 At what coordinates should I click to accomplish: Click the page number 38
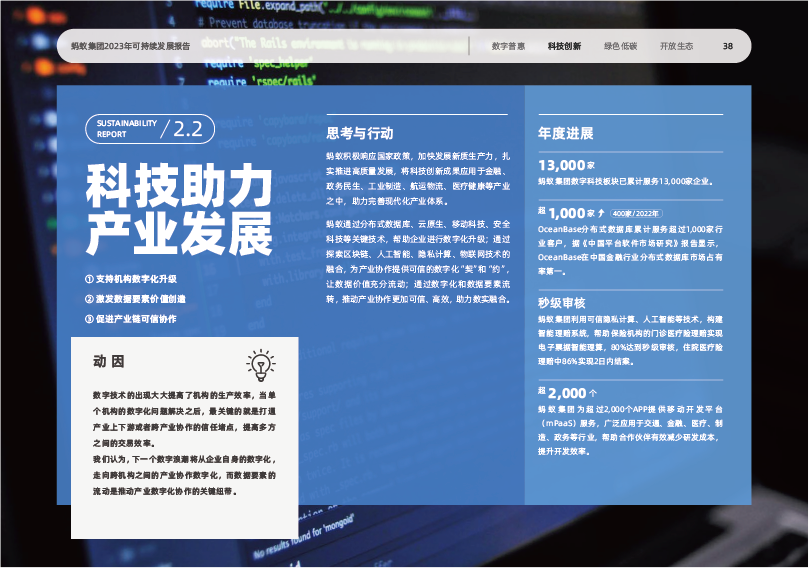click(x=728, y=47)
